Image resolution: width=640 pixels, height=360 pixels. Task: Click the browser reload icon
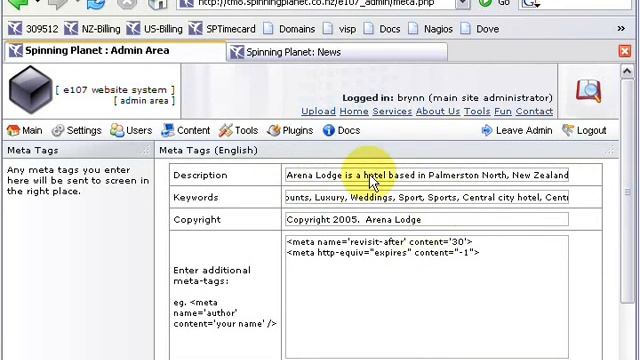(x=96, y=4)
